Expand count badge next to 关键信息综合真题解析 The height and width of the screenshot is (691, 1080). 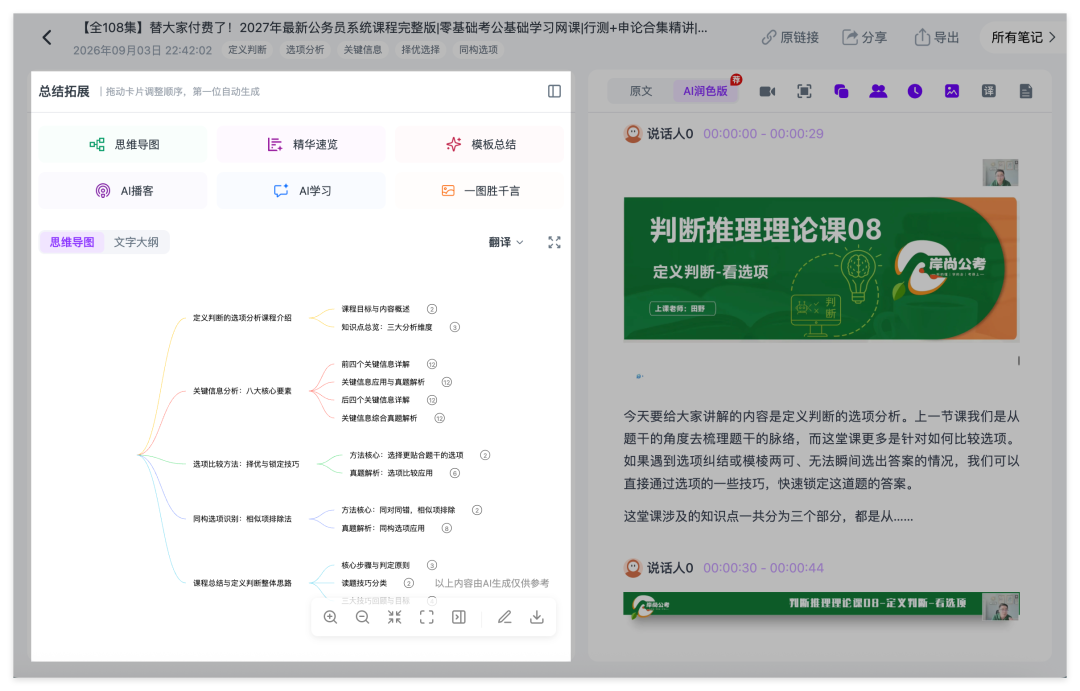click(x=439, y=418)
